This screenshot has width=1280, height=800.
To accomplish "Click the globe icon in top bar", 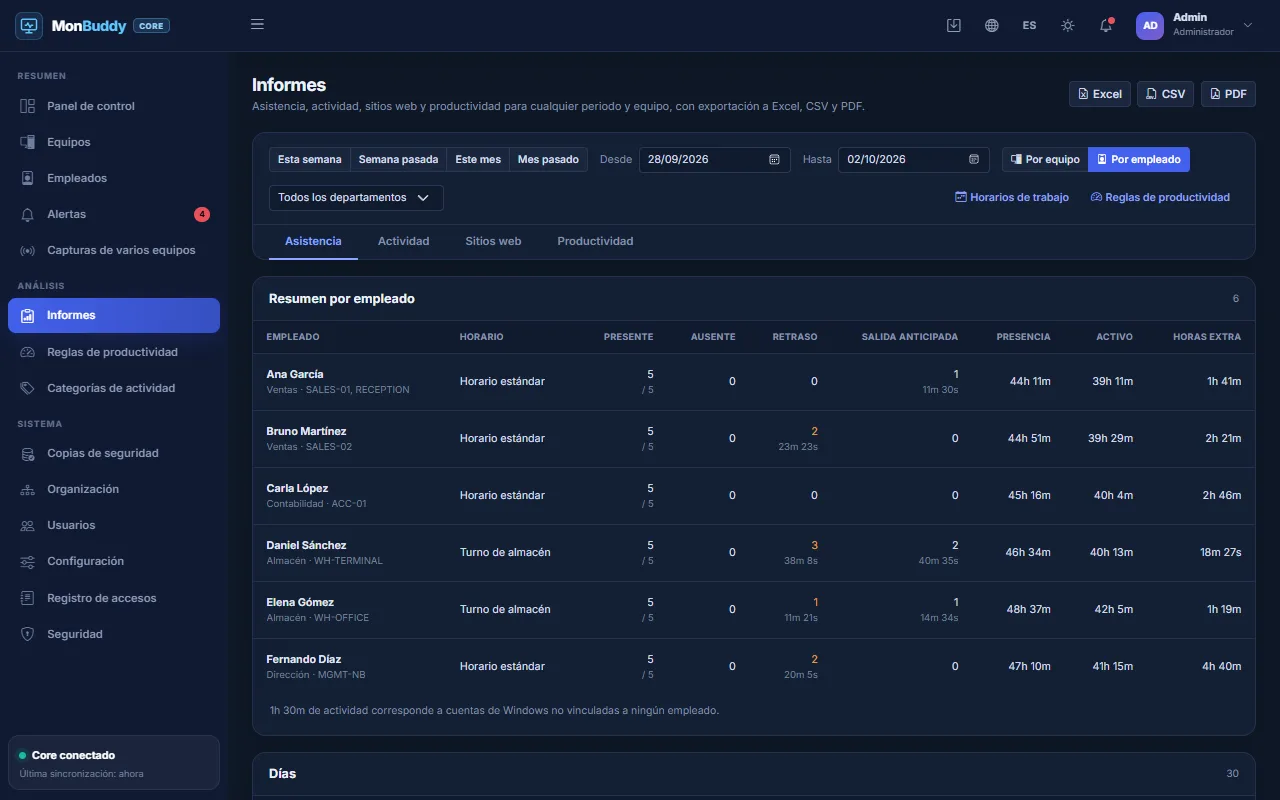I will pyautogui.click(x=992, y=25).
